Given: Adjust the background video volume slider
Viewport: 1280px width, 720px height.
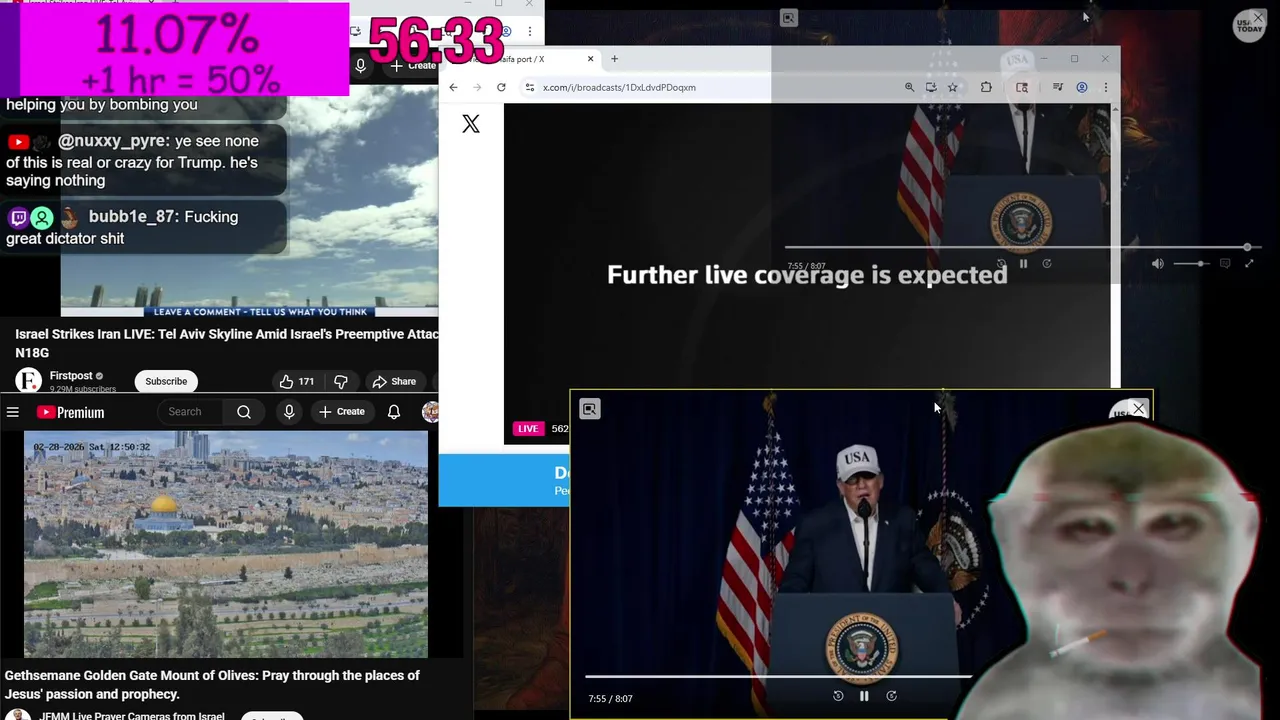Looking at the screenshot, I should (x=1190, y=264).
